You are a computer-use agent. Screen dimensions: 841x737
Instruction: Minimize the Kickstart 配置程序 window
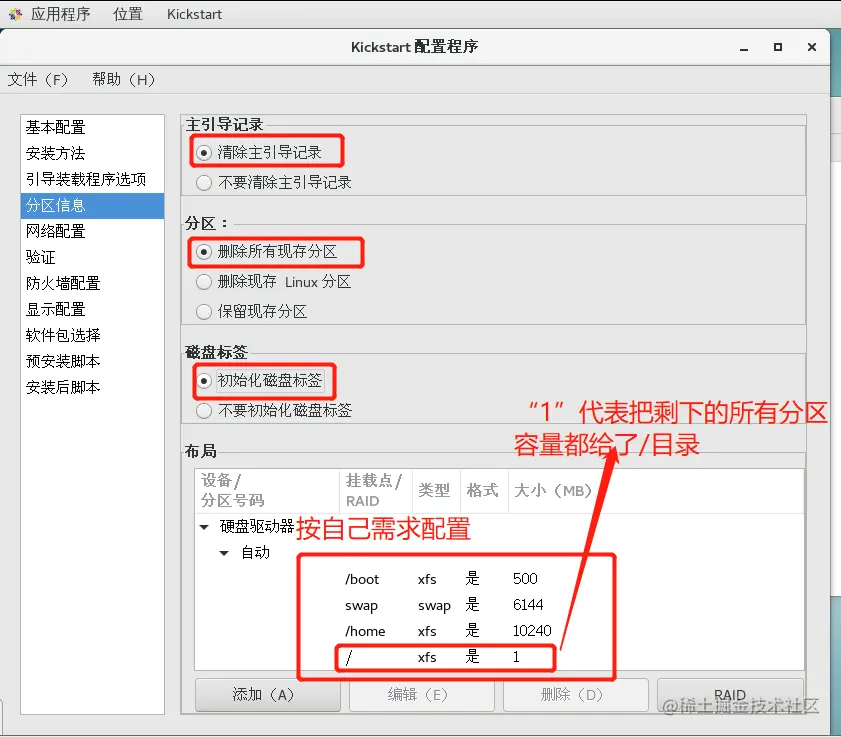(744, 48)
